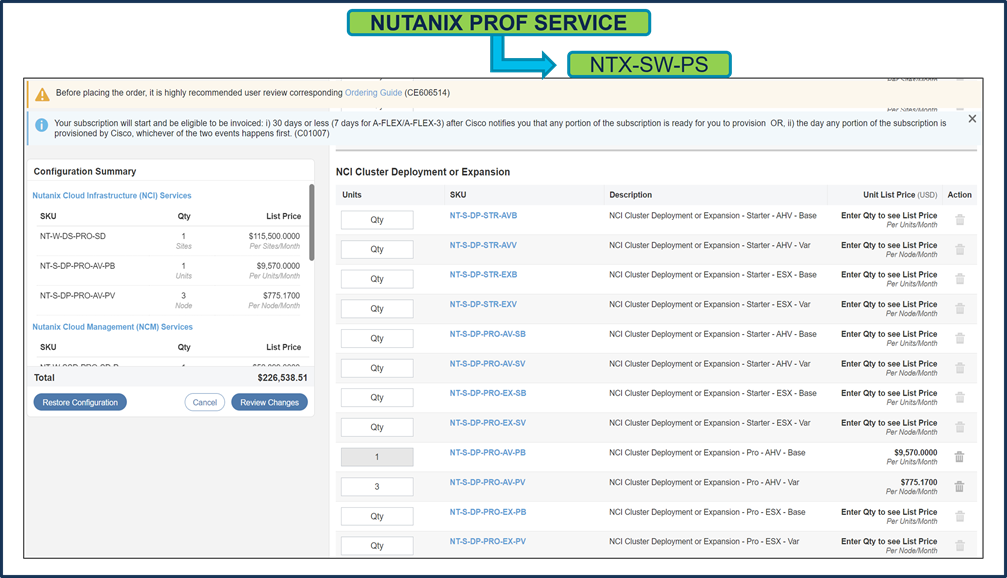Open SKU link NT-S-DP-STR-AVB
This screenshot has height=578, width=1007.
(483, 215)
